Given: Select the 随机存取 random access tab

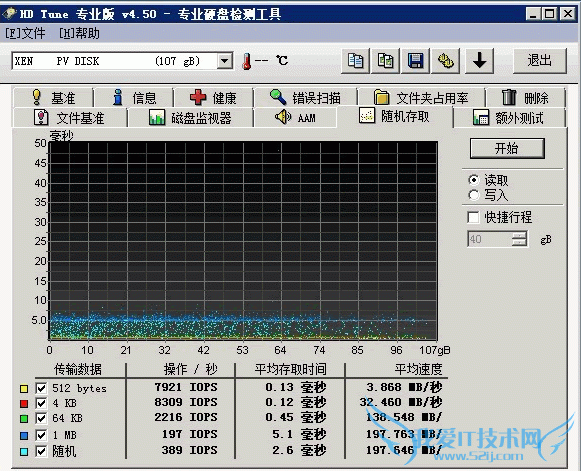Looking at the screenshot, I should tap(395, 116).
